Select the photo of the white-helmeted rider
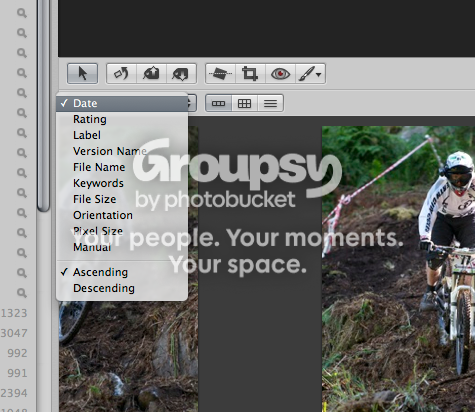The width and height of the screenshot is (475, 412). pos(398,269)
